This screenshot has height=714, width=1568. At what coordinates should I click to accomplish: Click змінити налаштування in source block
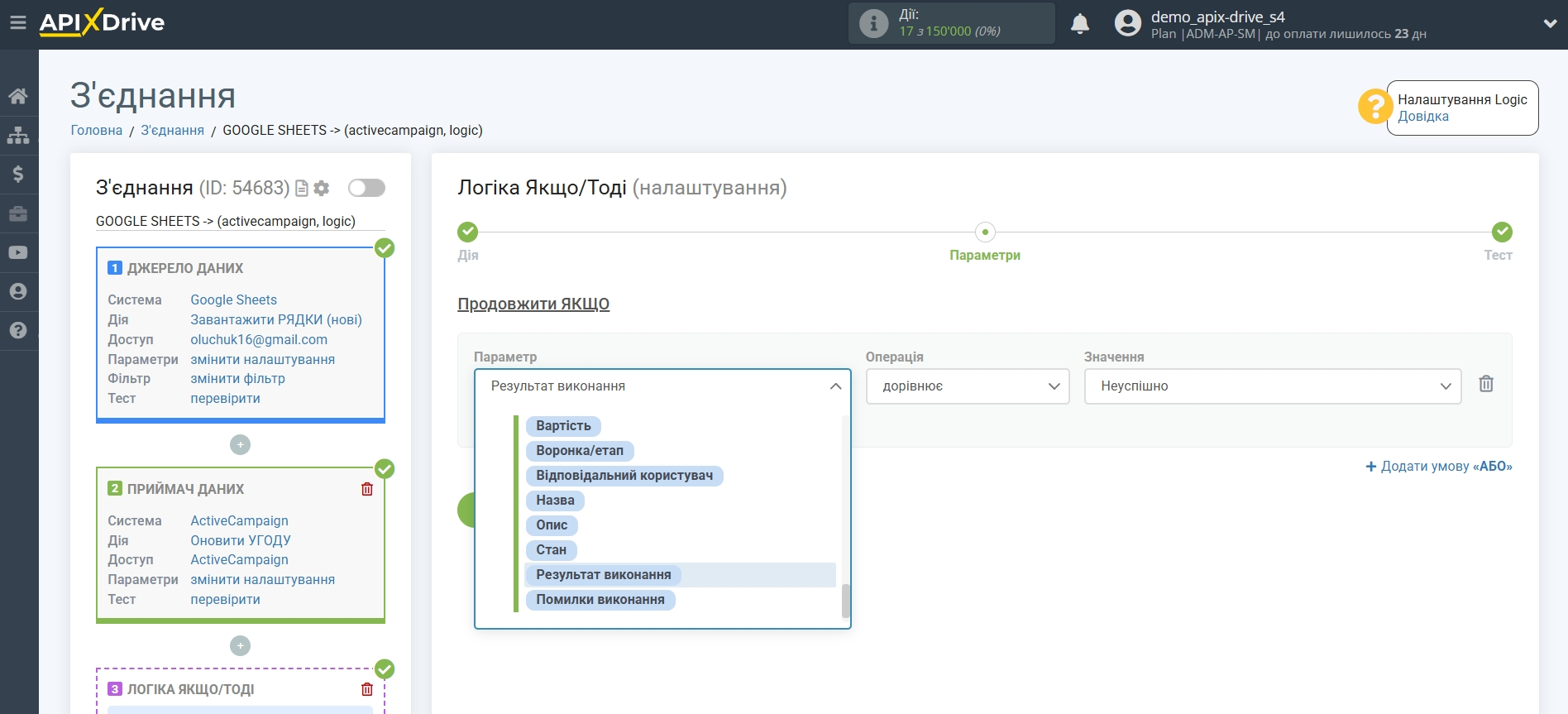[x=262, y=359]
